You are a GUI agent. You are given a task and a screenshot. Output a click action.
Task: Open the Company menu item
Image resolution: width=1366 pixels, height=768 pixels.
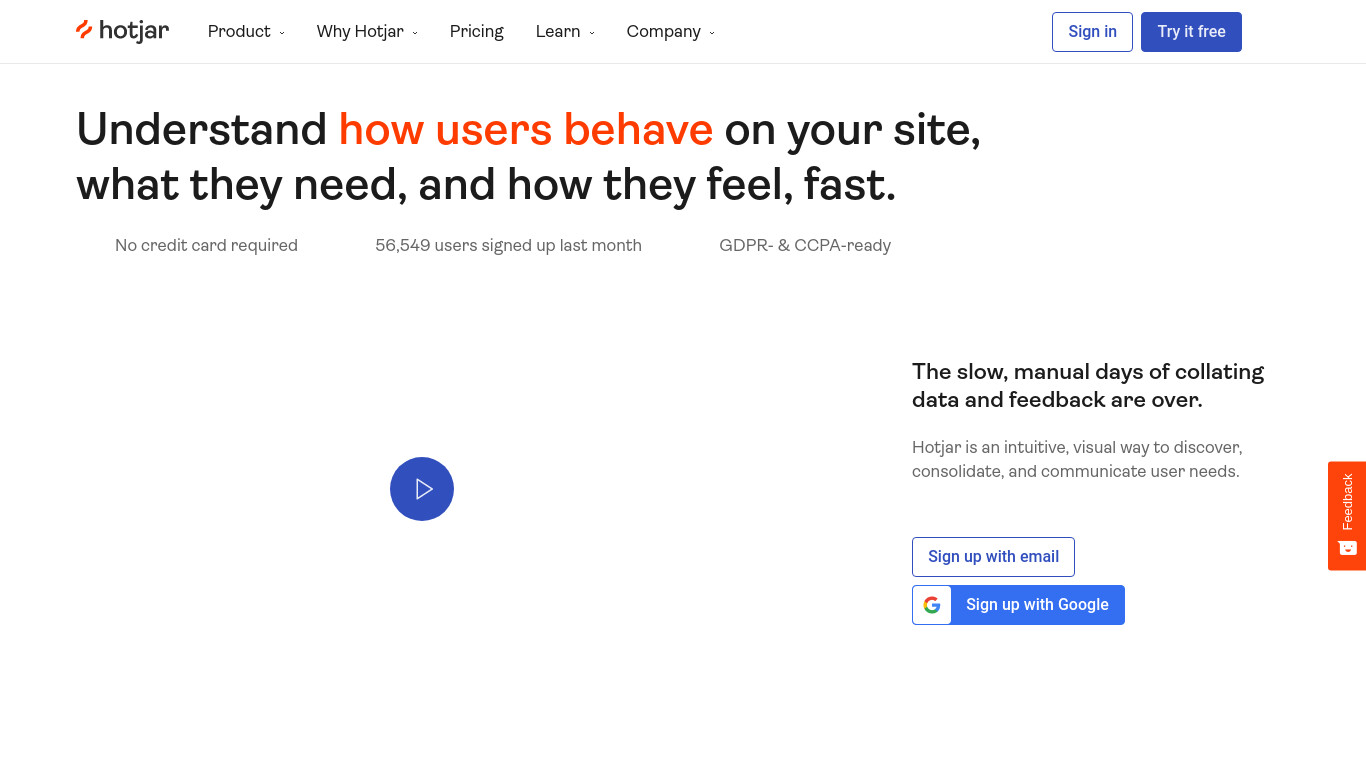(x=663, y=32)
